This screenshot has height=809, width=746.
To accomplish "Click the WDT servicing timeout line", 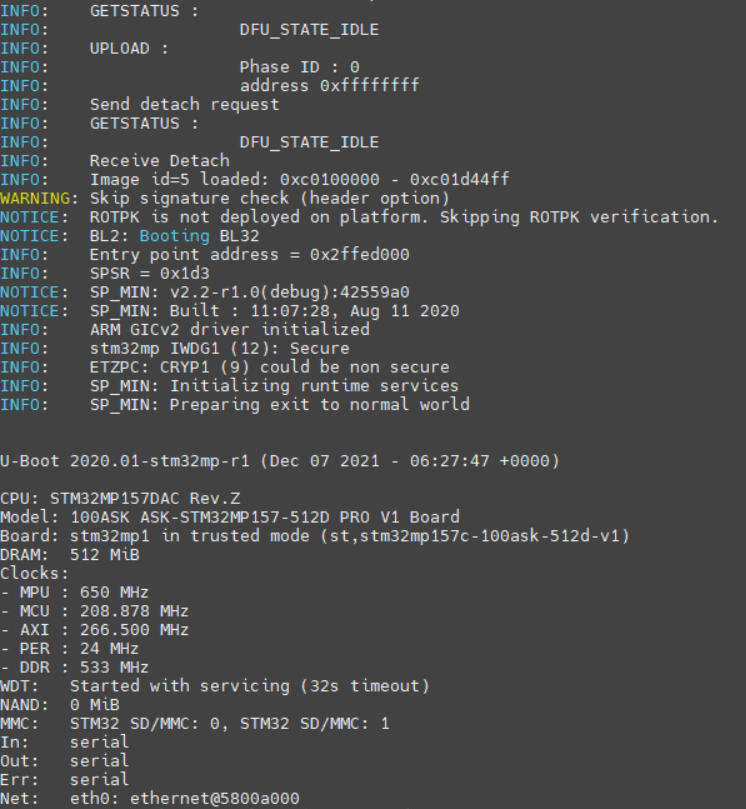I will (214, 686).
